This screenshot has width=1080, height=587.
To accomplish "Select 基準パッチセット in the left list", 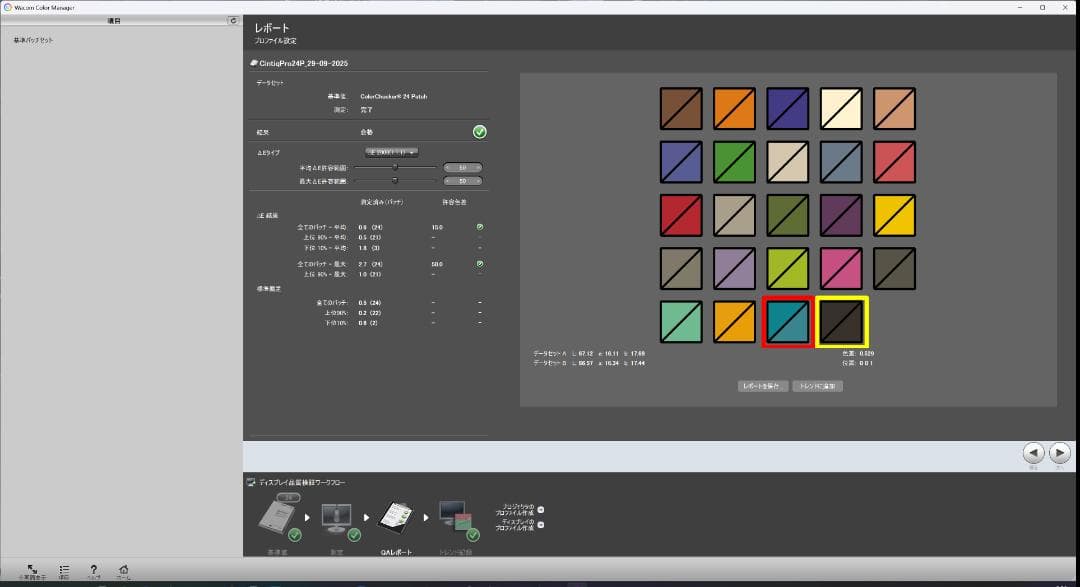I will coord(34,40).
